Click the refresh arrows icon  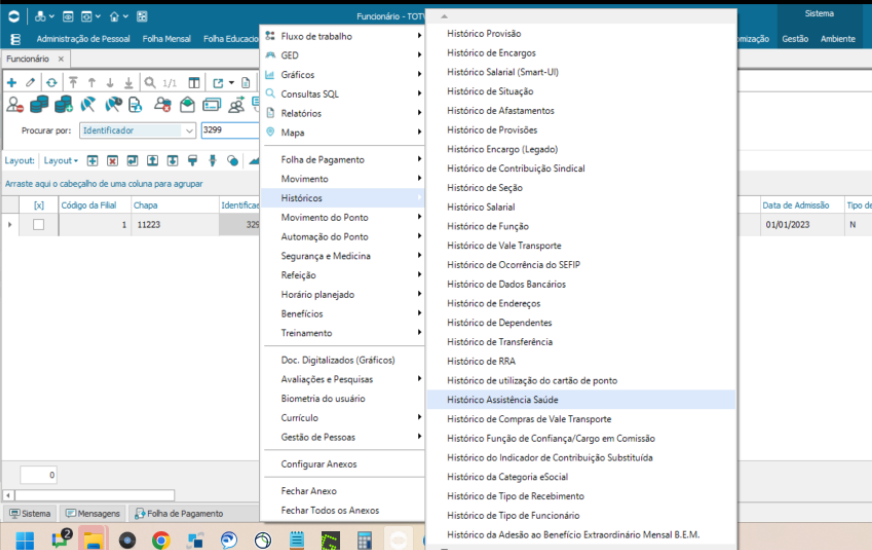(x=52, y=83)
